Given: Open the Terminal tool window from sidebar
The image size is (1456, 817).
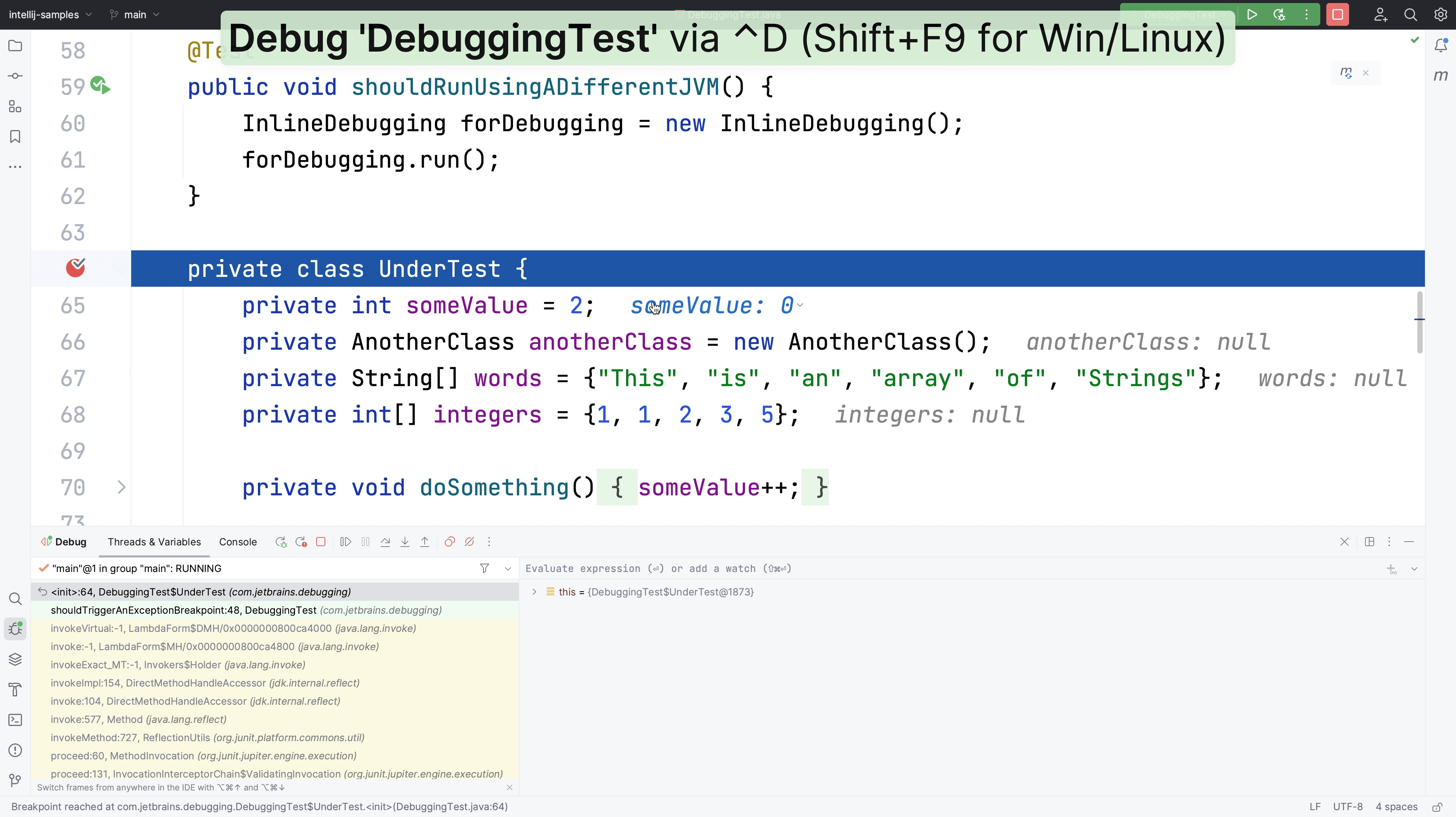Looking at the screenshot, I should 15,720.
